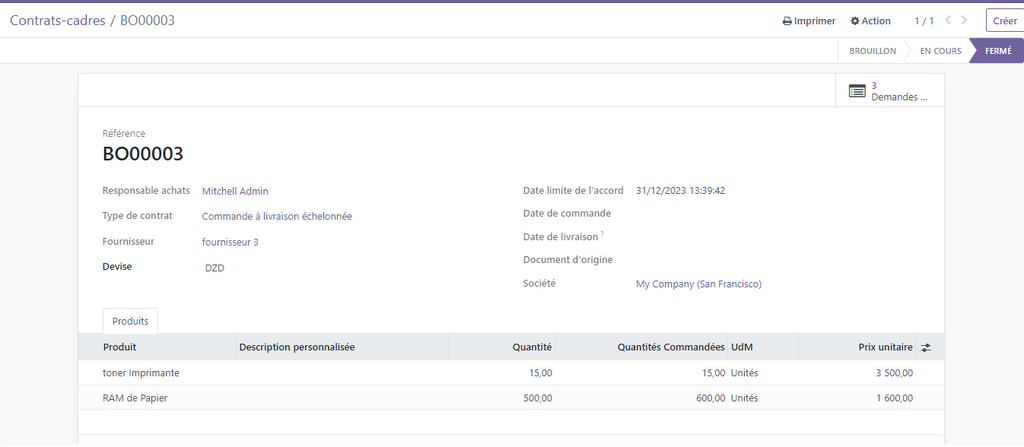This screenshot has height=447, width=1024.
Task: Click the Créer button
Action: tap(1004, 21)
